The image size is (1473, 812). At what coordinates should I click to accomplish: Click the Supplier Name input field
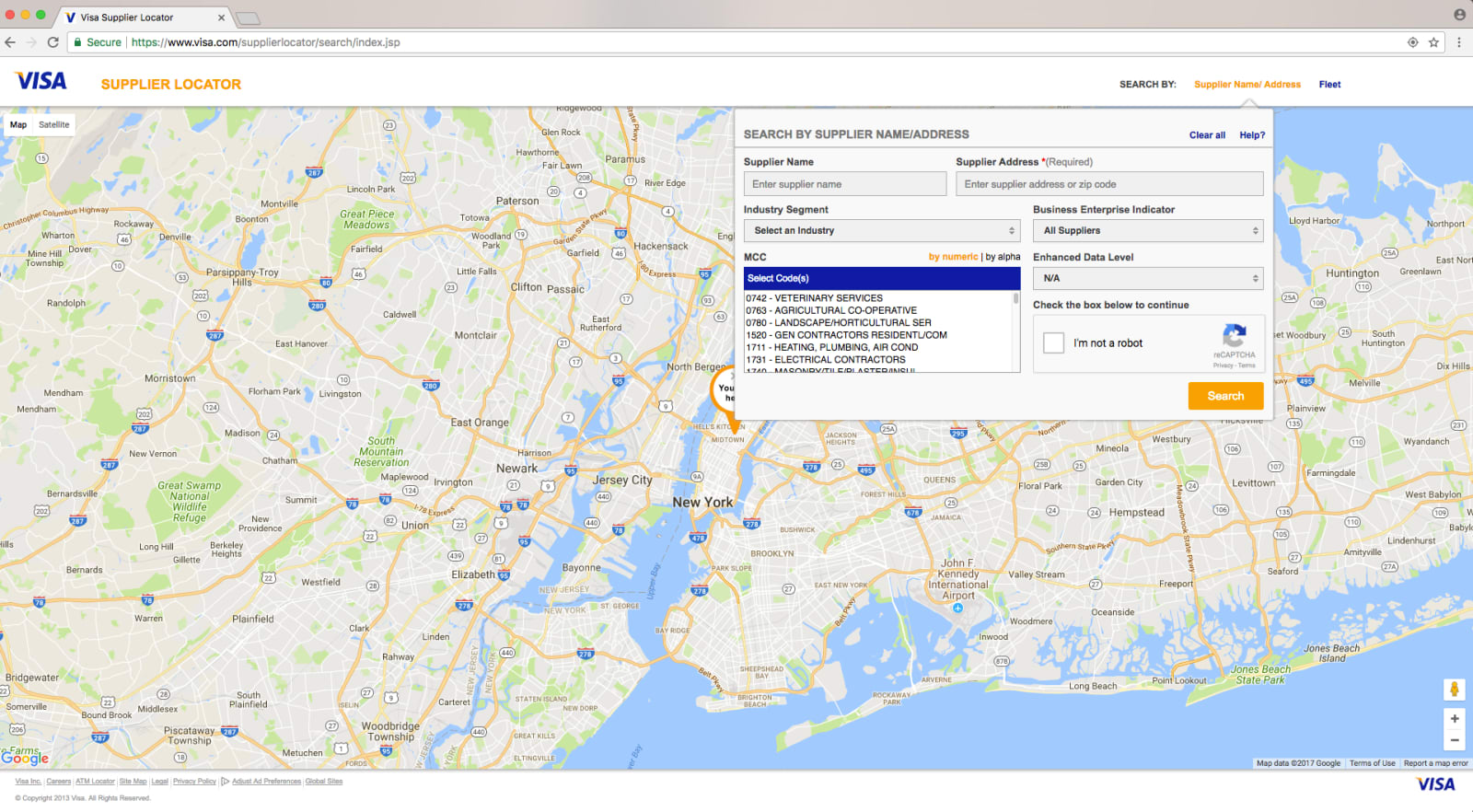(x=845, y=184)
